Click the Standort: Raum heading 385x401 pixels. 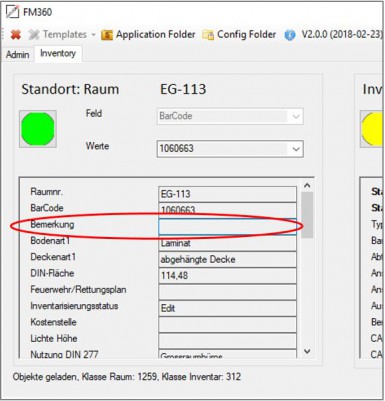(x=70, y=89)
